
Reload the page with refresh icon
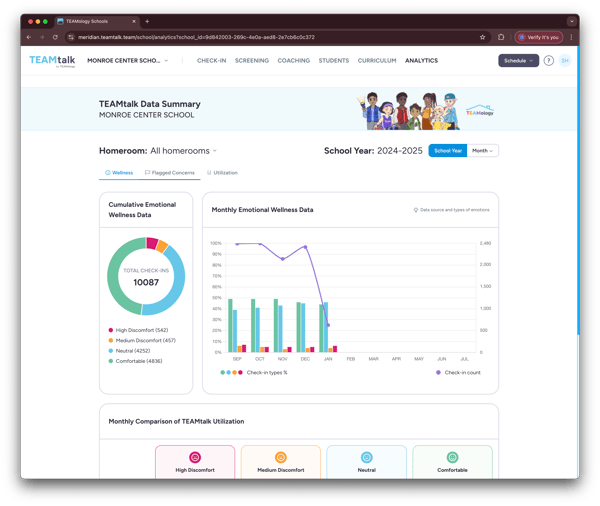coord(55,37)
